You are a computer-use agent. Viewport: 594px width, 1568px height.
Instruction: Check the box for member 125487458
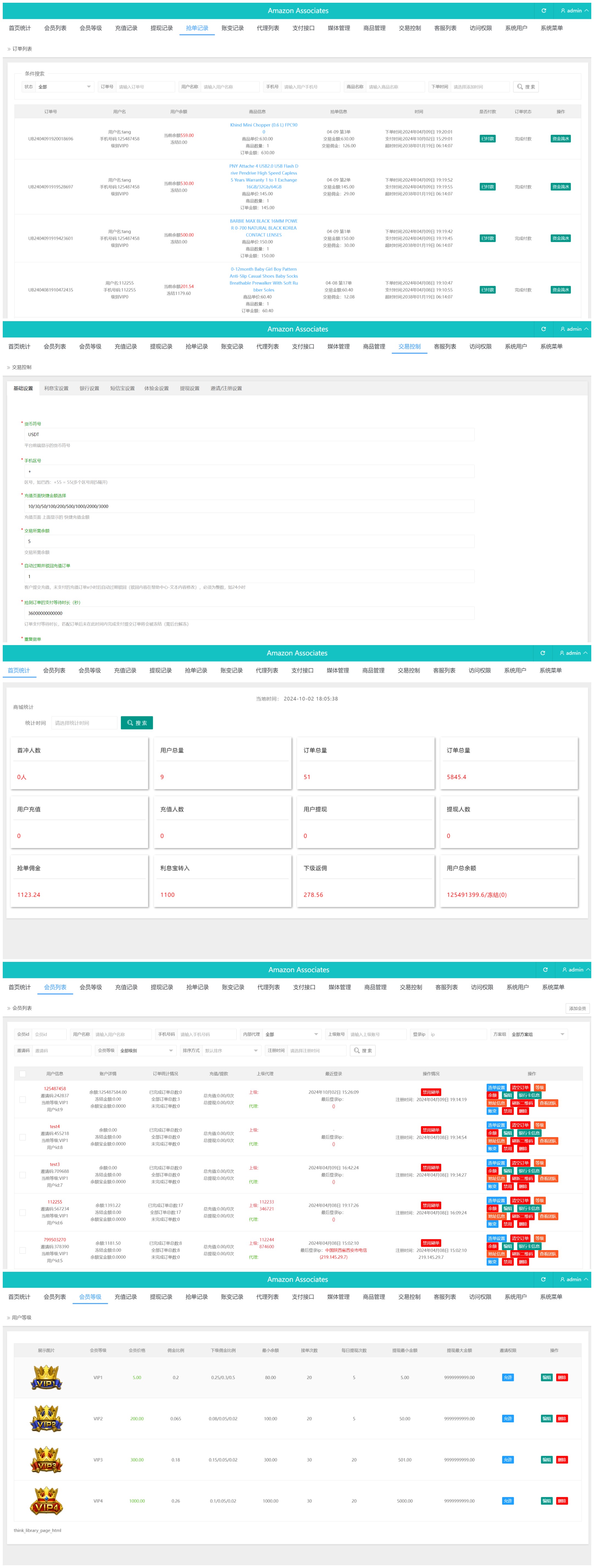coord(22,1099)
